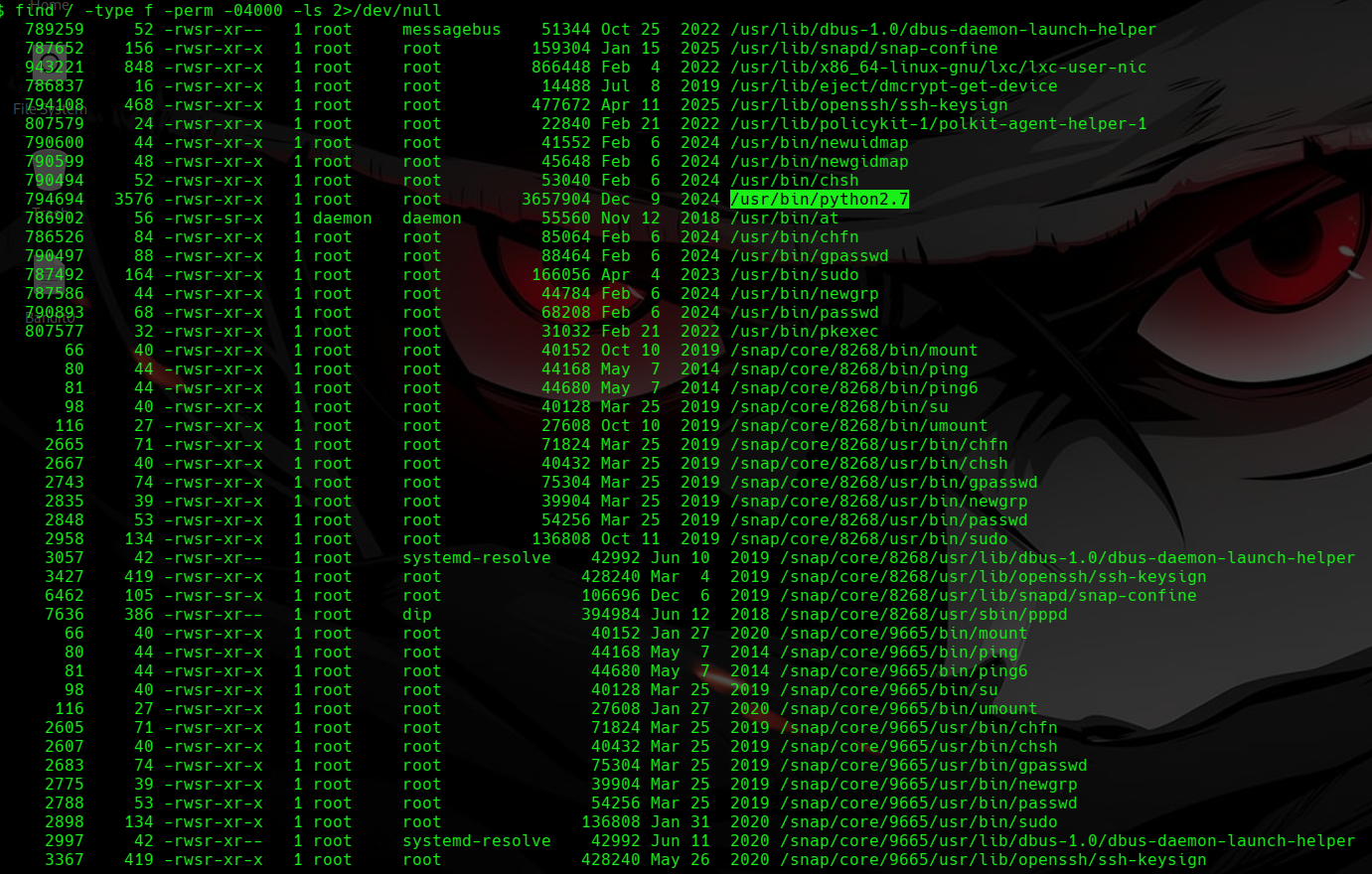This screenshot has height=874, width=1372.
Task: Select the /snap/core/8268/bin/ping path
Action: pos(849,369)
